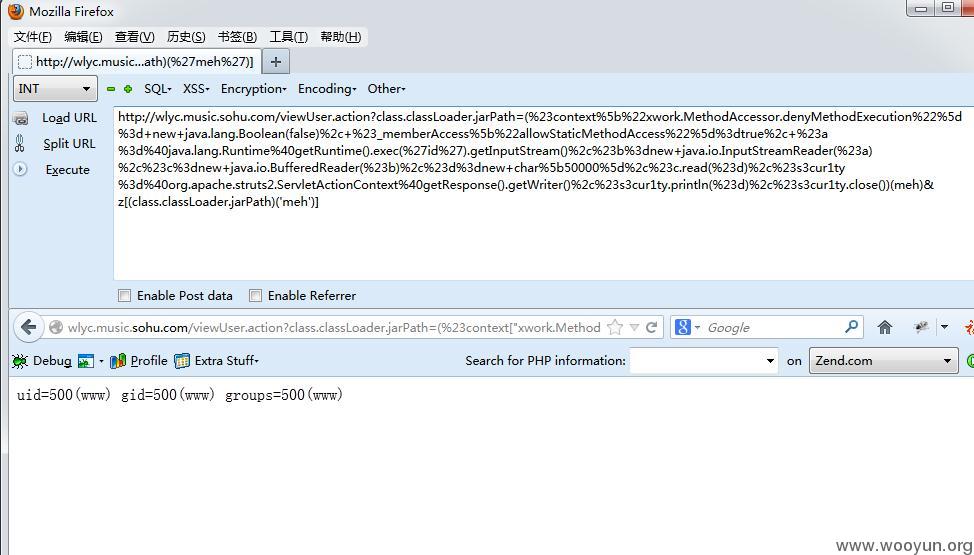Click the Split URL button label
Viewport: 974px width, 555px height.
(69, 144)
